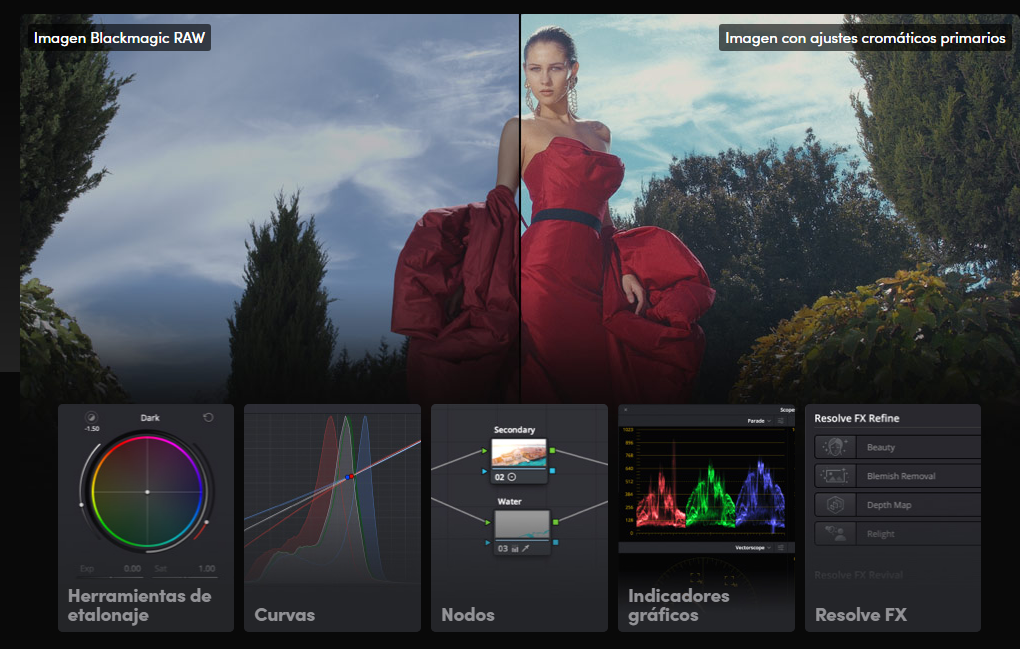Viewport: 1020px width, 649px height.
Task: Click the circle icon on node 02
Action: click(x=512, y=477)
